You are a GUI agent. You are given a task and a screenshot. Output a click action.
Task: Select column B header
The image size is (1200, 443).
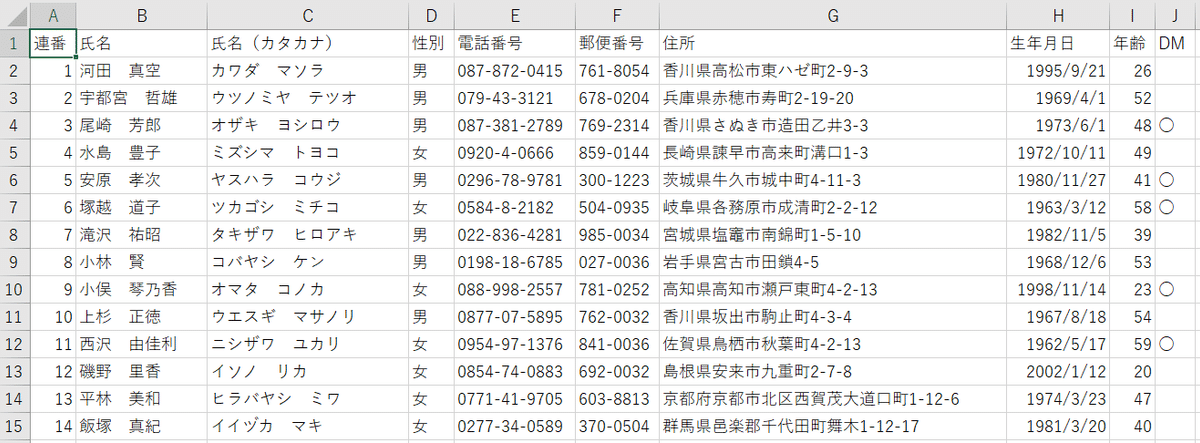click(x=142, y=15)
